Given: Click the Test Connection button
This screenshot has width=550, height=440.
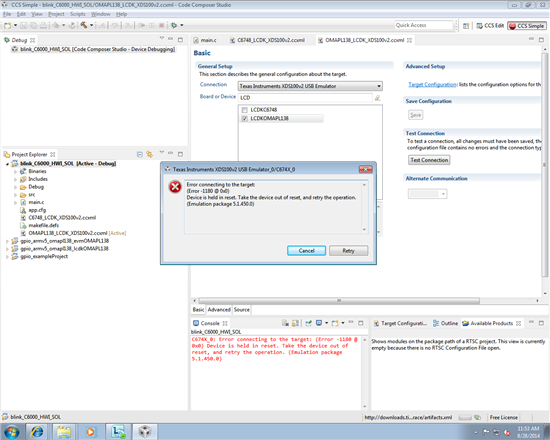Looking at the screenshot, I should point(429,160).
